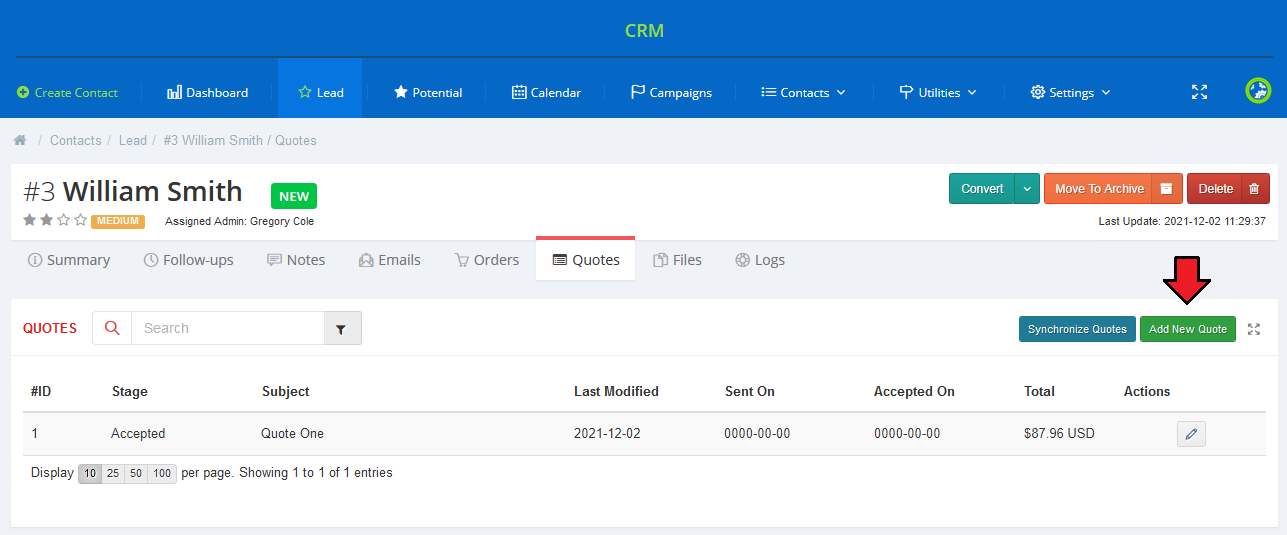Switch to the Files tab
The width and height of the screenshot is (1287, 535).
(678, 260)
